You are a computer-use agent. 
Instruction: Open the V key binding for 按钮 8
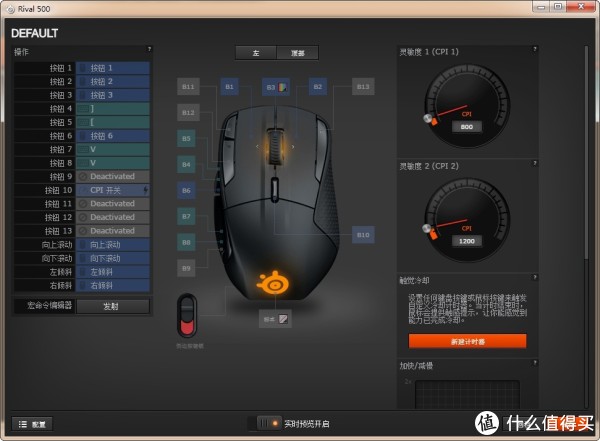(x=112, y=163)
